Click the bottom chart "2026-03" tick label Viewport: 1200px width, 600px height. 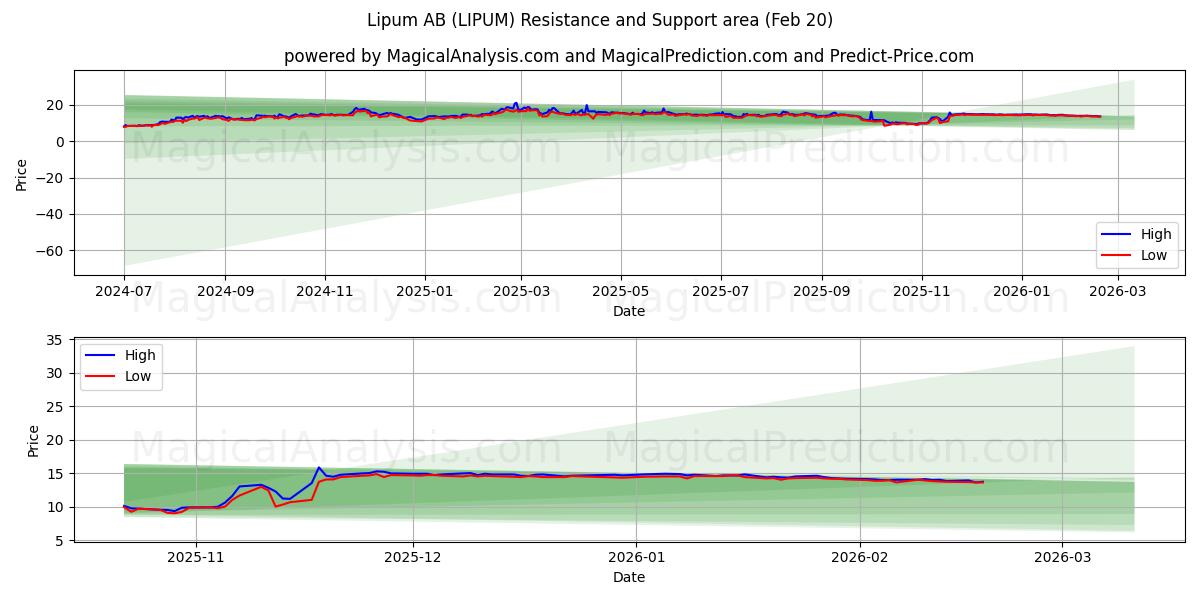pyautogui.click(x=1062, y=557)
